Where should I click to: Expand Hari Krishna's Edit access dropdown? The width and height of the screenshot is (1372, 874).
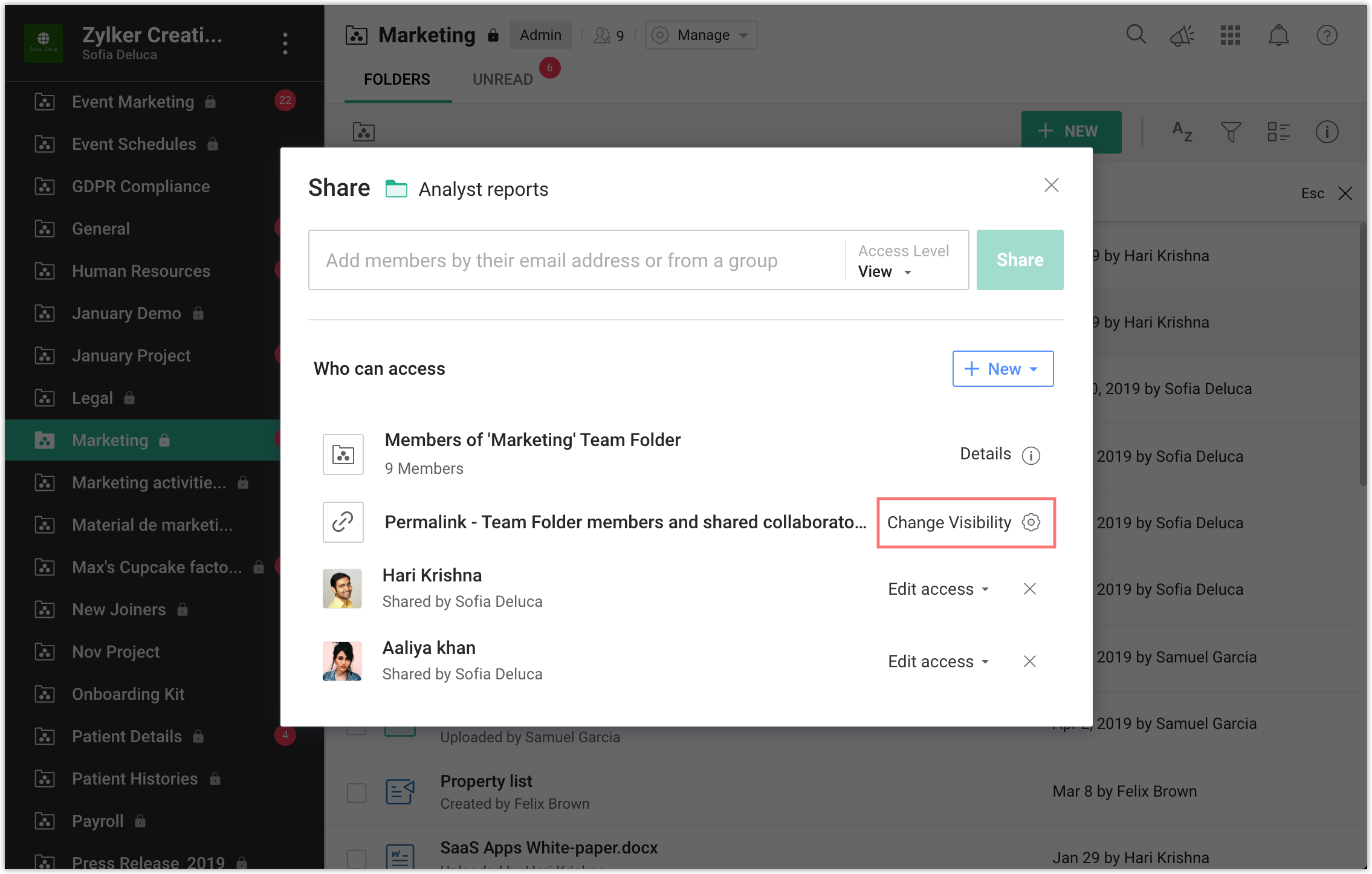[x=938, y=589]
